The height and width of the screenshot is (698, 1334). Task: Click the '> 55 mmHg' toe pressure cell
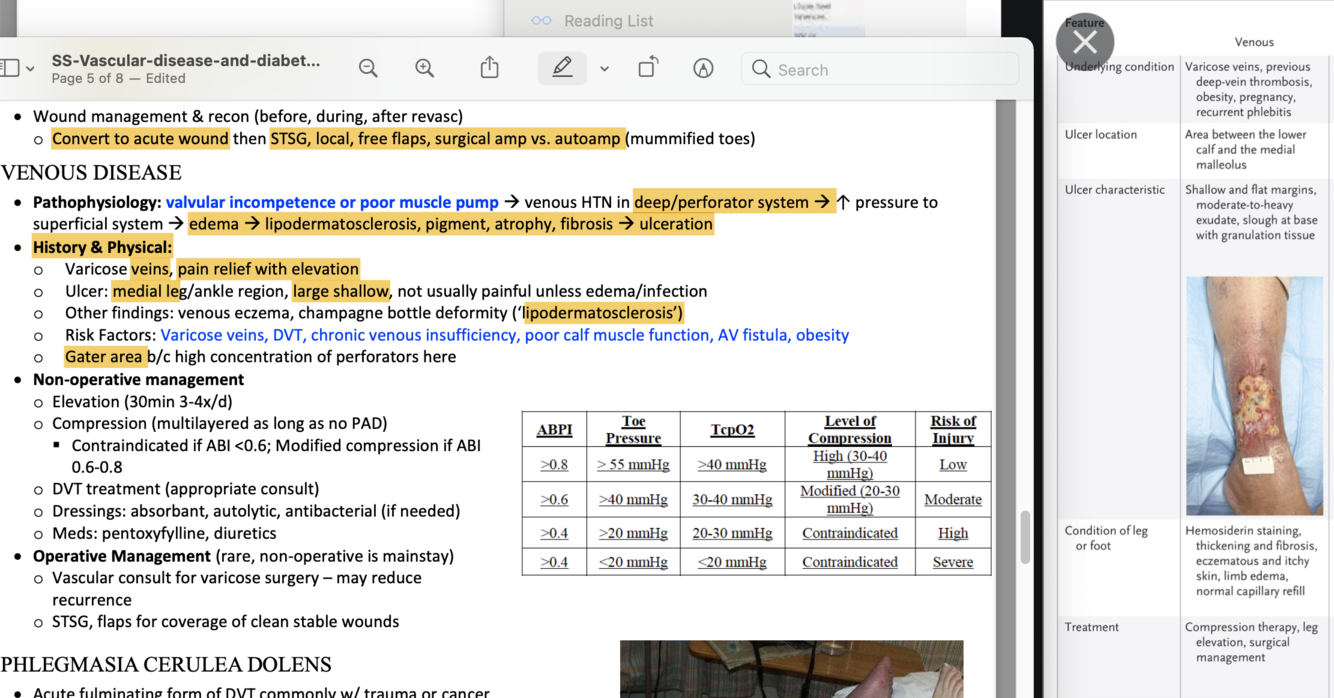point(633,464)
